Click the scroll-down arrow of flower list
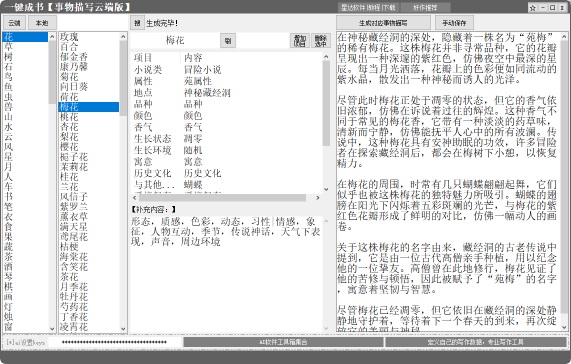The image size is (571, 364). [123, 328]
